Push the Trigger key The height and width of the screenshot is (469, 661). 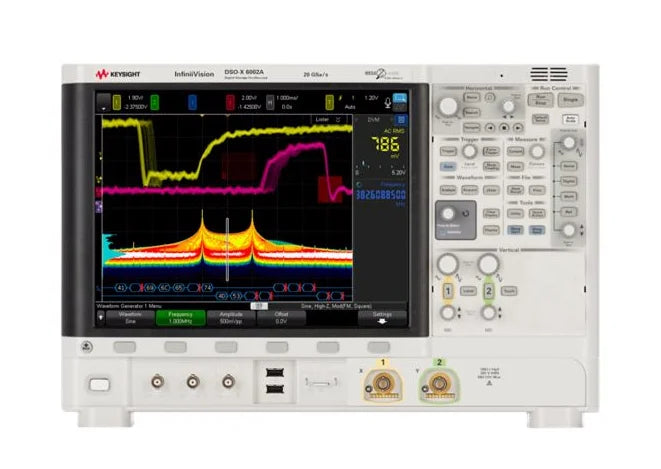coord(448,151)
